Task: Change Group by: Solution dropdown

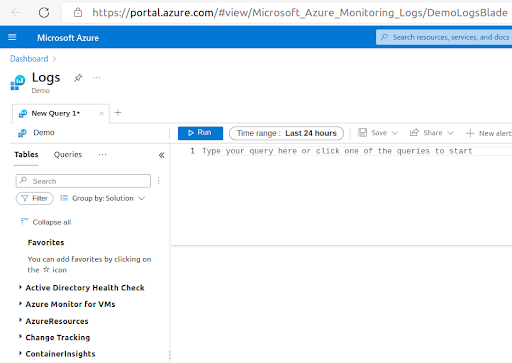Action: point(103,198)
